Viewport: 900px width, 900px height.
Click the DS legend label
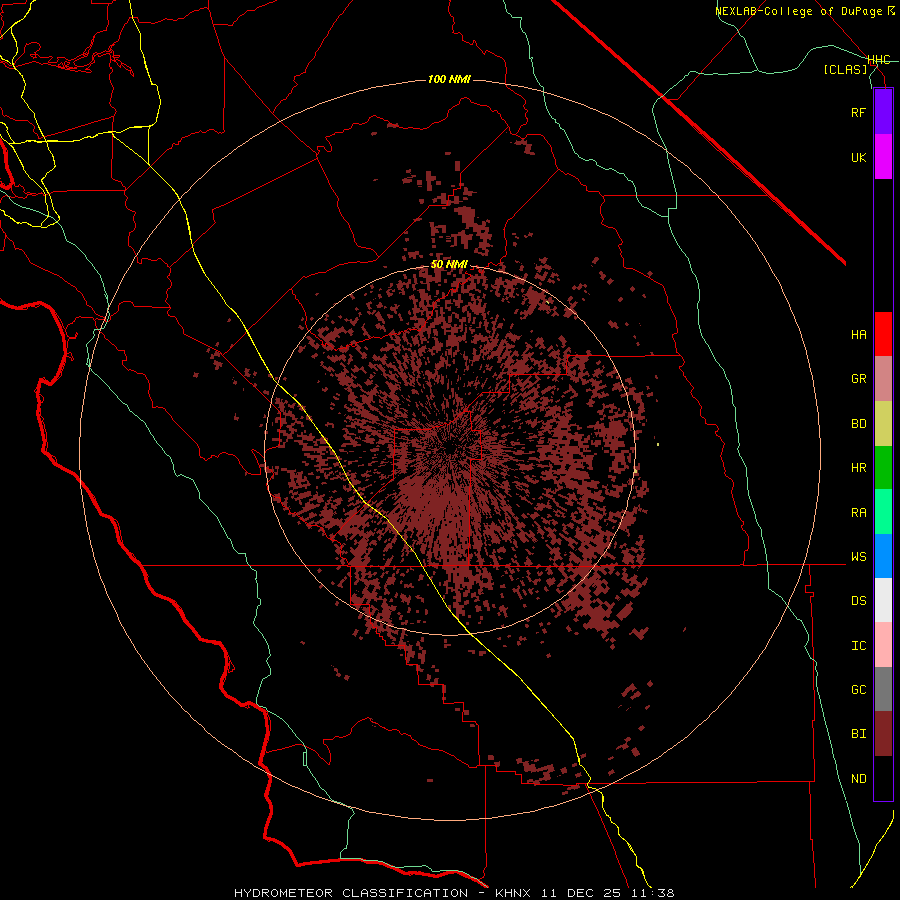pos(858,601)
